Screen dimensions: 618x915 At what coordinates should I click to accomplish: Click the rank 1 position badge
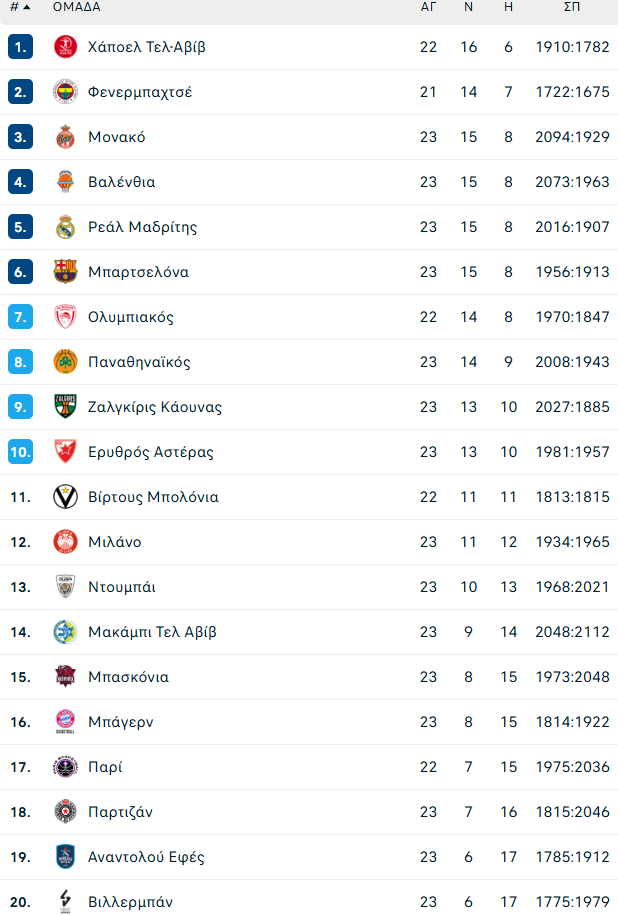pyautogui.click(x=21, y=47)
